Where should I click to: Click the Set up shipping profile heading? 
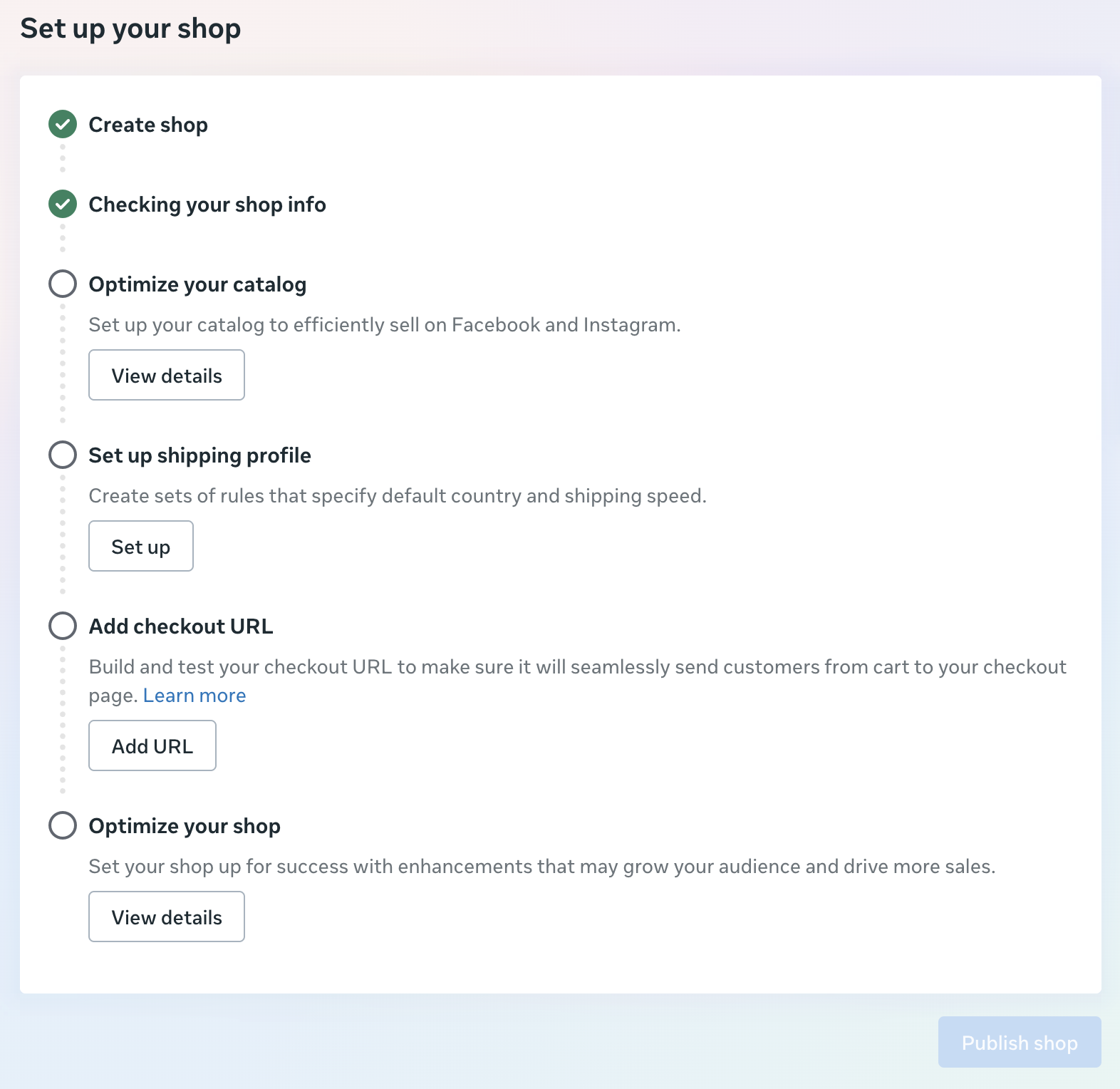point(199,455)
